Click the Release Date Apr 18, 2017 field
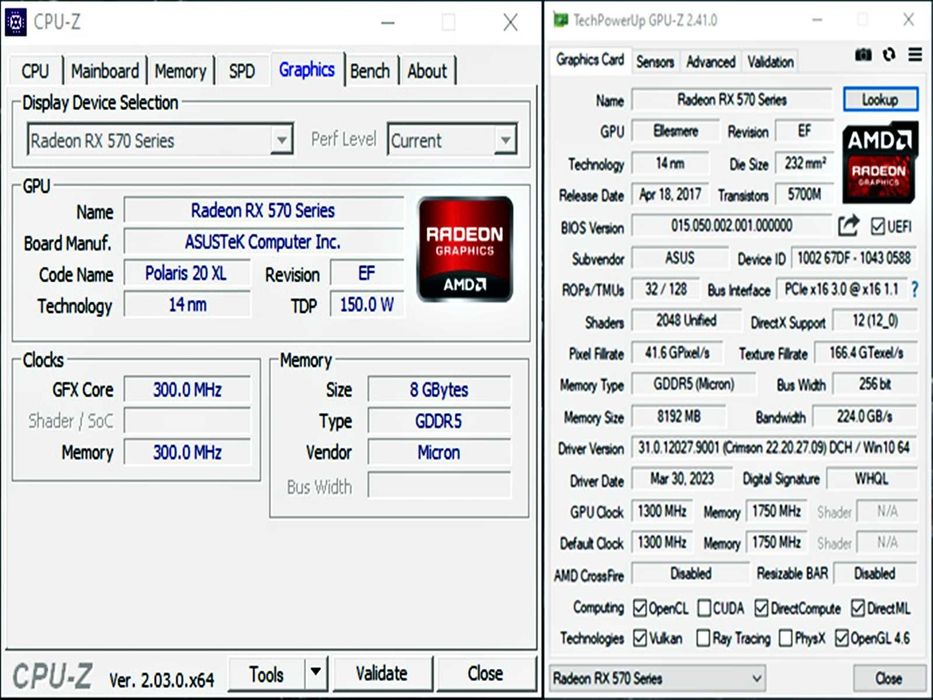The image size is (933, 700). click(670, 194)
